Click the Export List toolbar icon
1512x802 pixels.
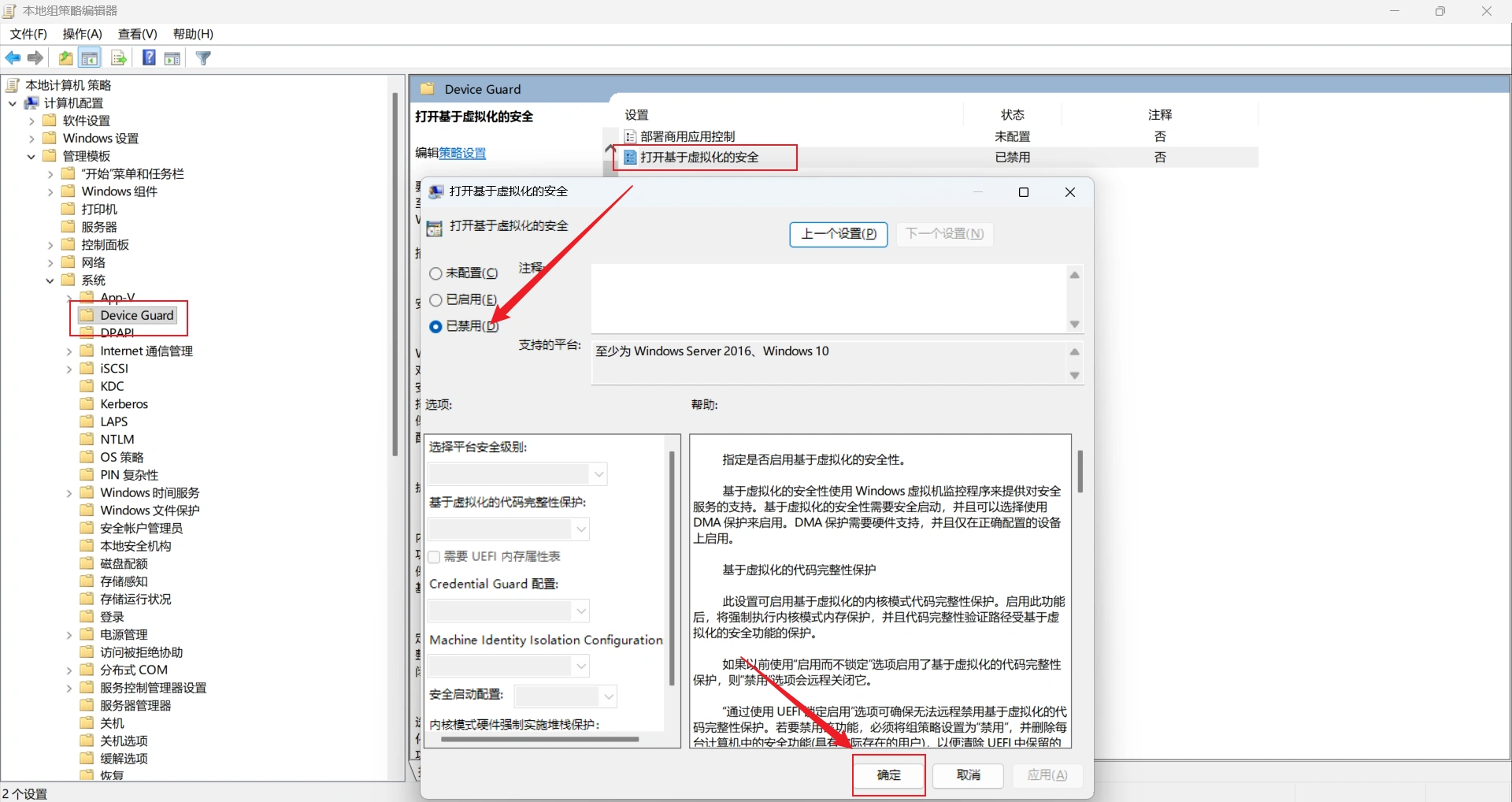tap(119, 58)
